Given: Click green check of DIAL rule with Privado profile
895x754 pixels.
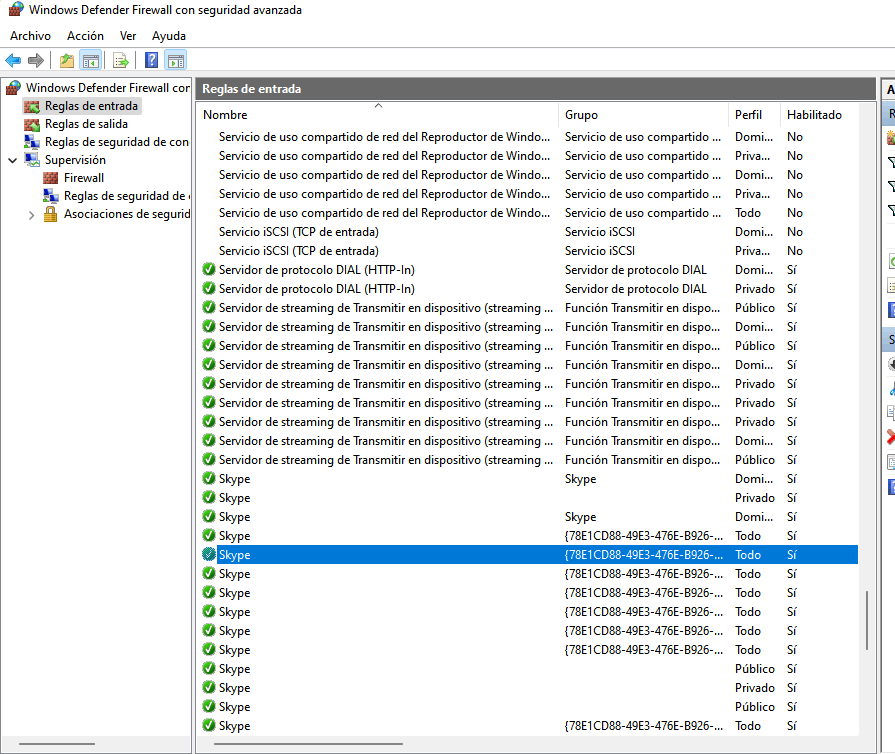Looking at the screenshot, I should click(209, 288).
